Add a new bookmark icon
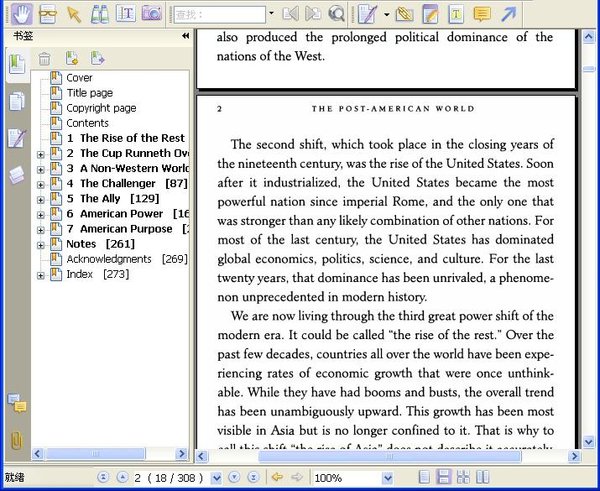 coord(72,58)
